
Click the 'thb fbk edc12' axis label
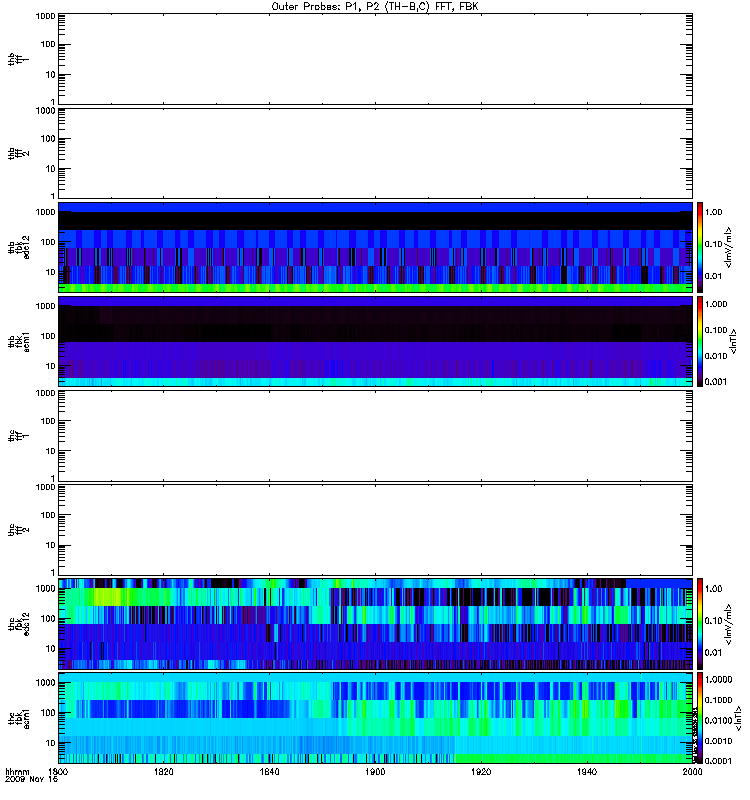point(18,247)
